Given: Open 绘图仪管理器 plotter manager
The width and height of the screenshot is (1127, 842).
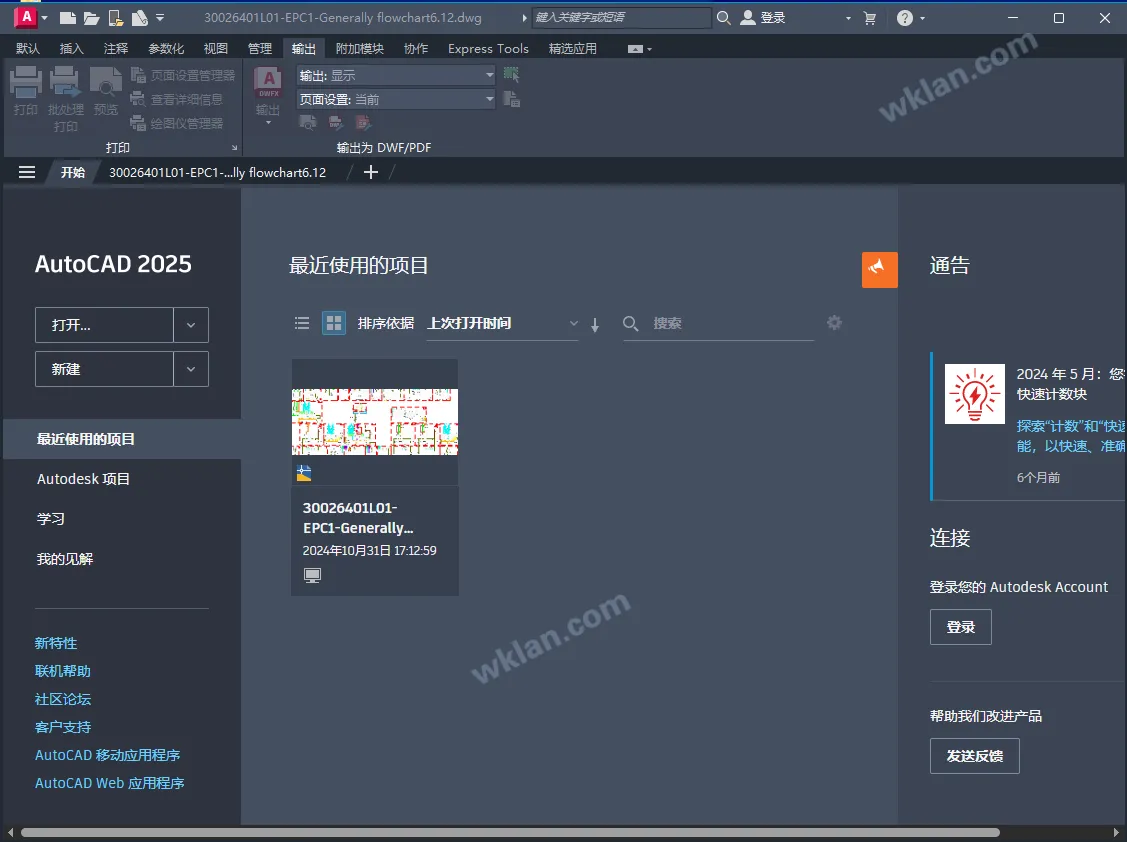Looking at the screenshot, I should point(177,124).
